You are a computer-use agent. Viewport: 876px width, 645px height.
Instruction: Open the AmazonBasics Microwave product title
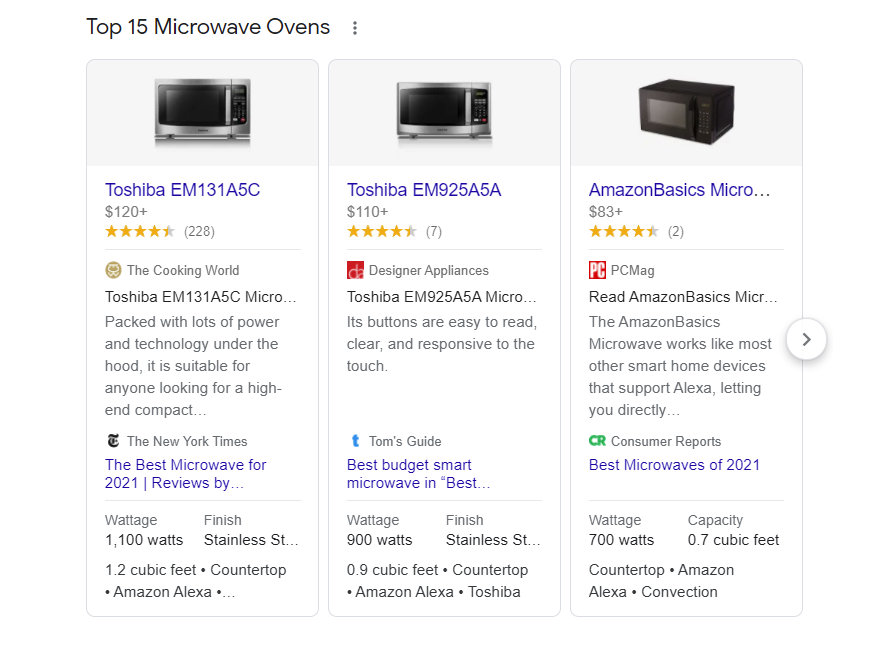[x=680, y=190]
